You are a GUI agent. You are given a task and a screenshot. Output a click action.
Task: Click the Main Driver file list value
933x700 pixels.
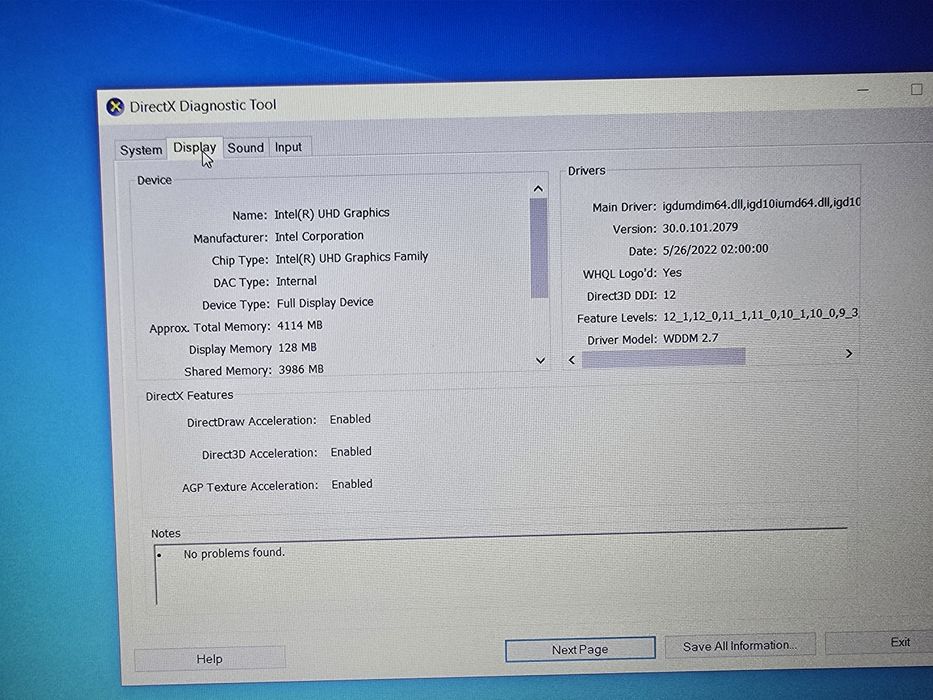(761, 204)
